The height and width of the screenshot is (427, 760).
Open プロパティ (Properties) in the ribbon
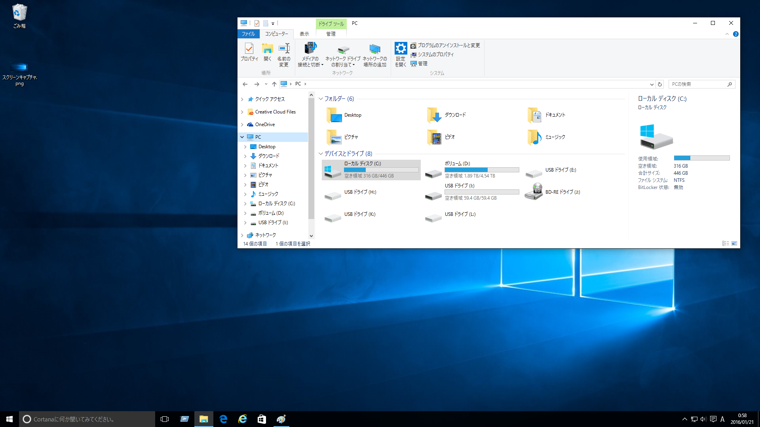249,52
